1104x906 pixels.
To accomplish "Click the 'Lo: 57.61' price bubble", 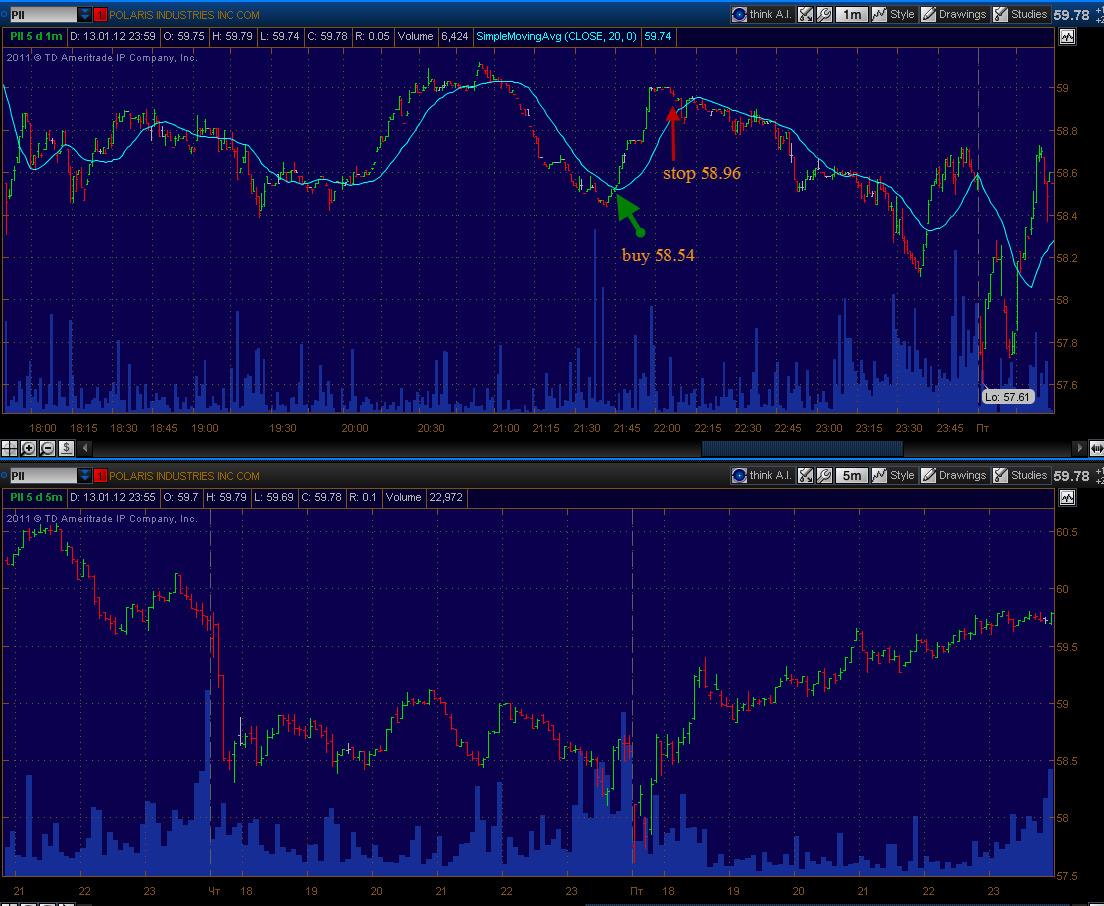I will click(1007, 397).
